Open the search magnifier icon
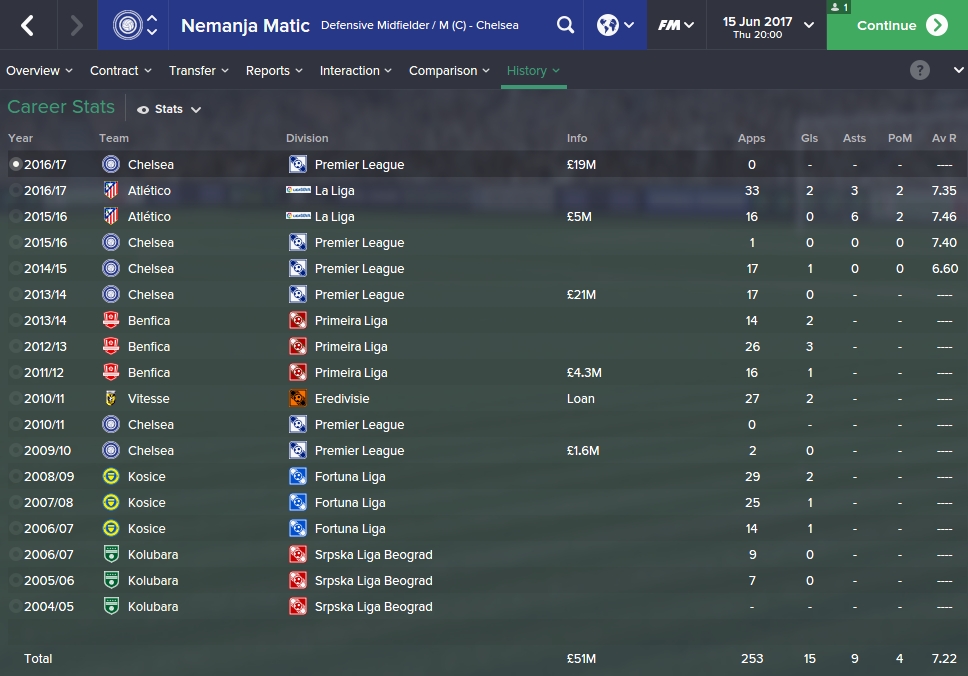The width and height of the screenshot is (968, 676). pos(566,25)
